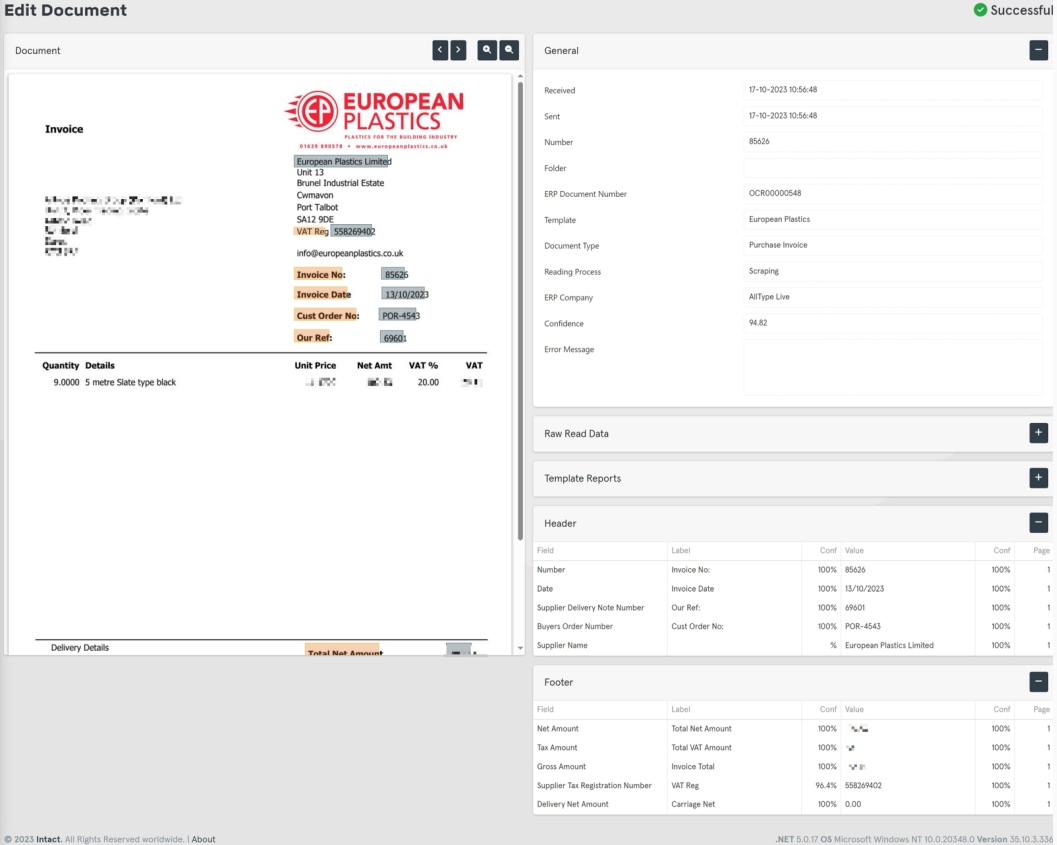Click the Intact link in the footer
Image resolution: width=1057 pixels, height=845 pixels.
tap(46, 839)
